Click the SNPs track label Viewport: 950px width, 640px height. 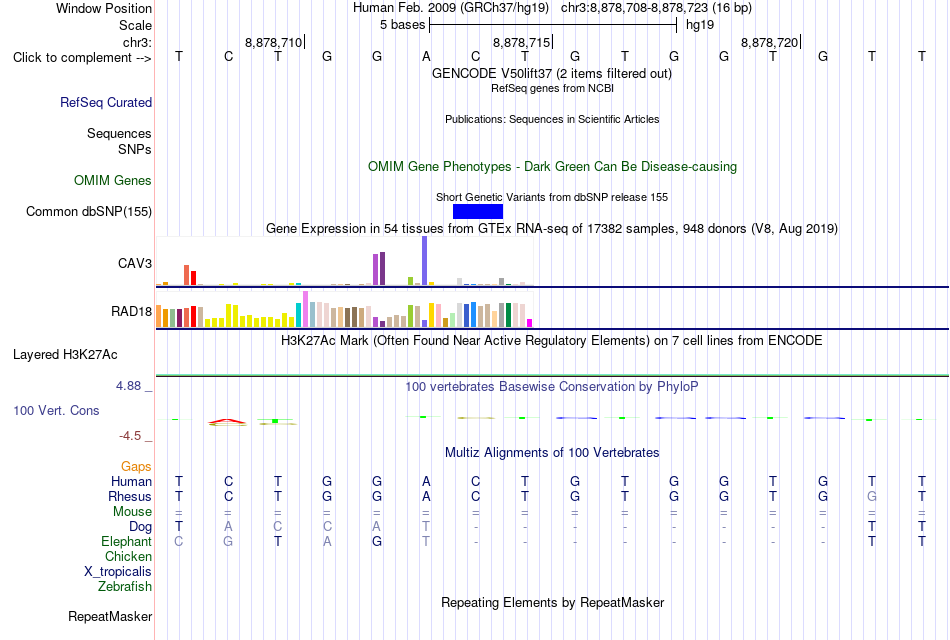(x=135, y=149)
